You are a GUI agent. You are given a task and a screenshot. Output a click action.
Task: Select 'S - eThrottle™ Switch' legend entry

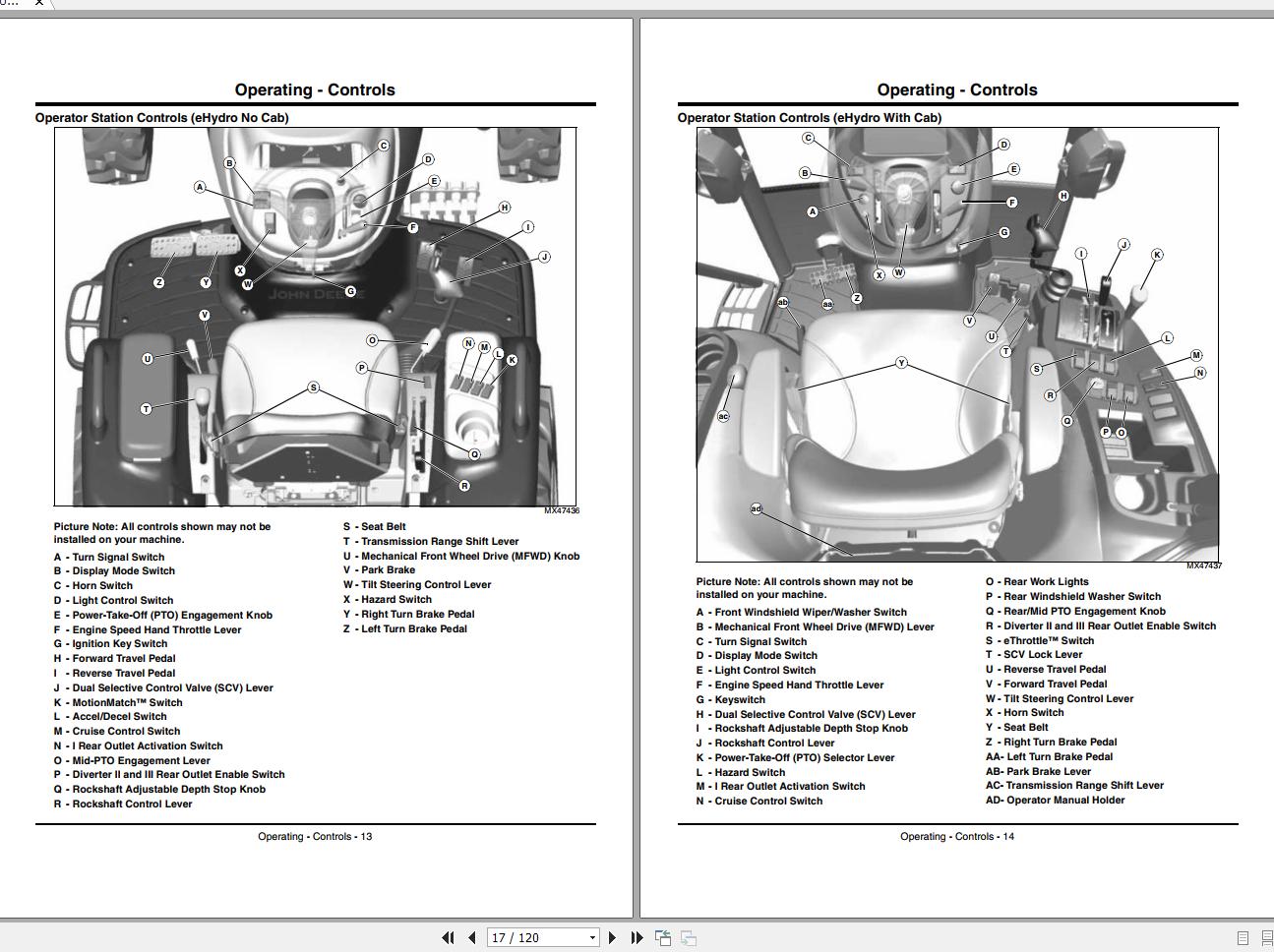[x=1040, y=640]
